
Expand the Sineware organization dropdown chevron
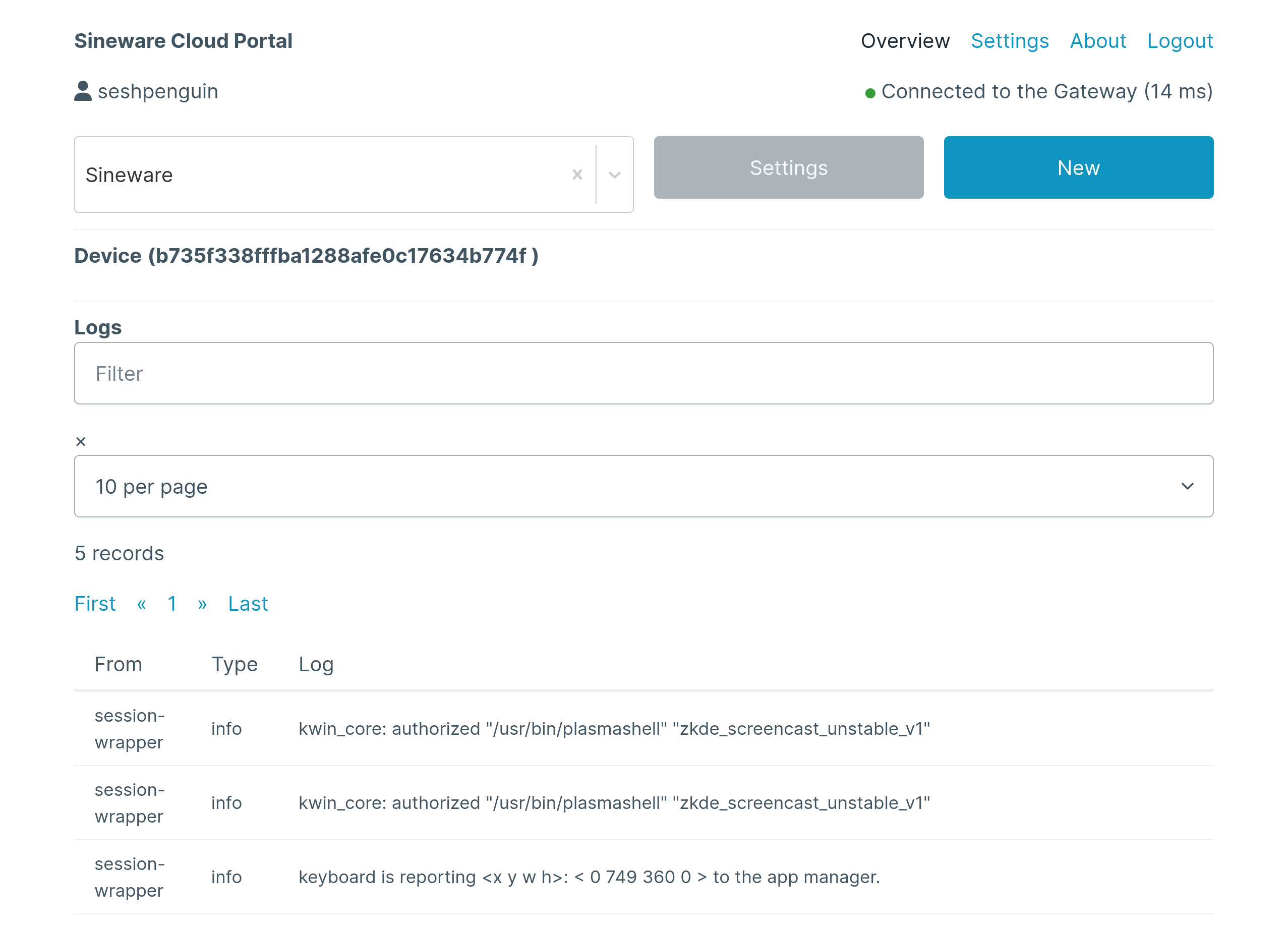click(x=614, y=175)
